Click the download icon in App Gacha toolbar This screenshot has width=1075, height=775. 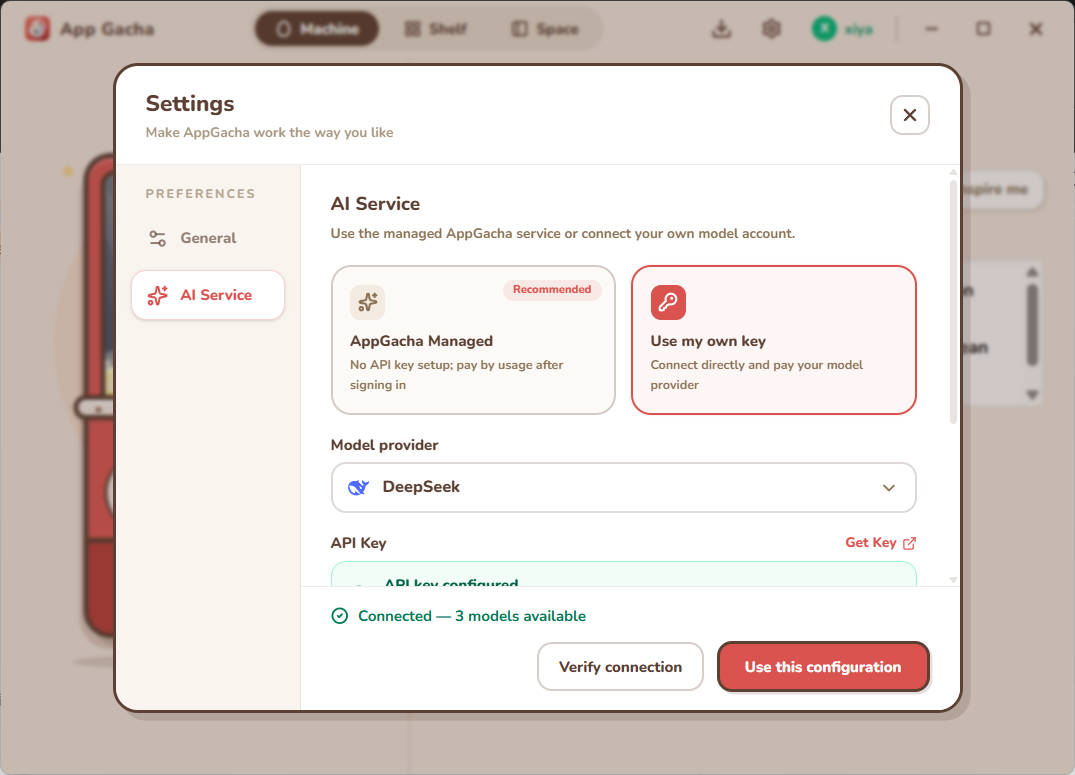click(x=721, y=29)
